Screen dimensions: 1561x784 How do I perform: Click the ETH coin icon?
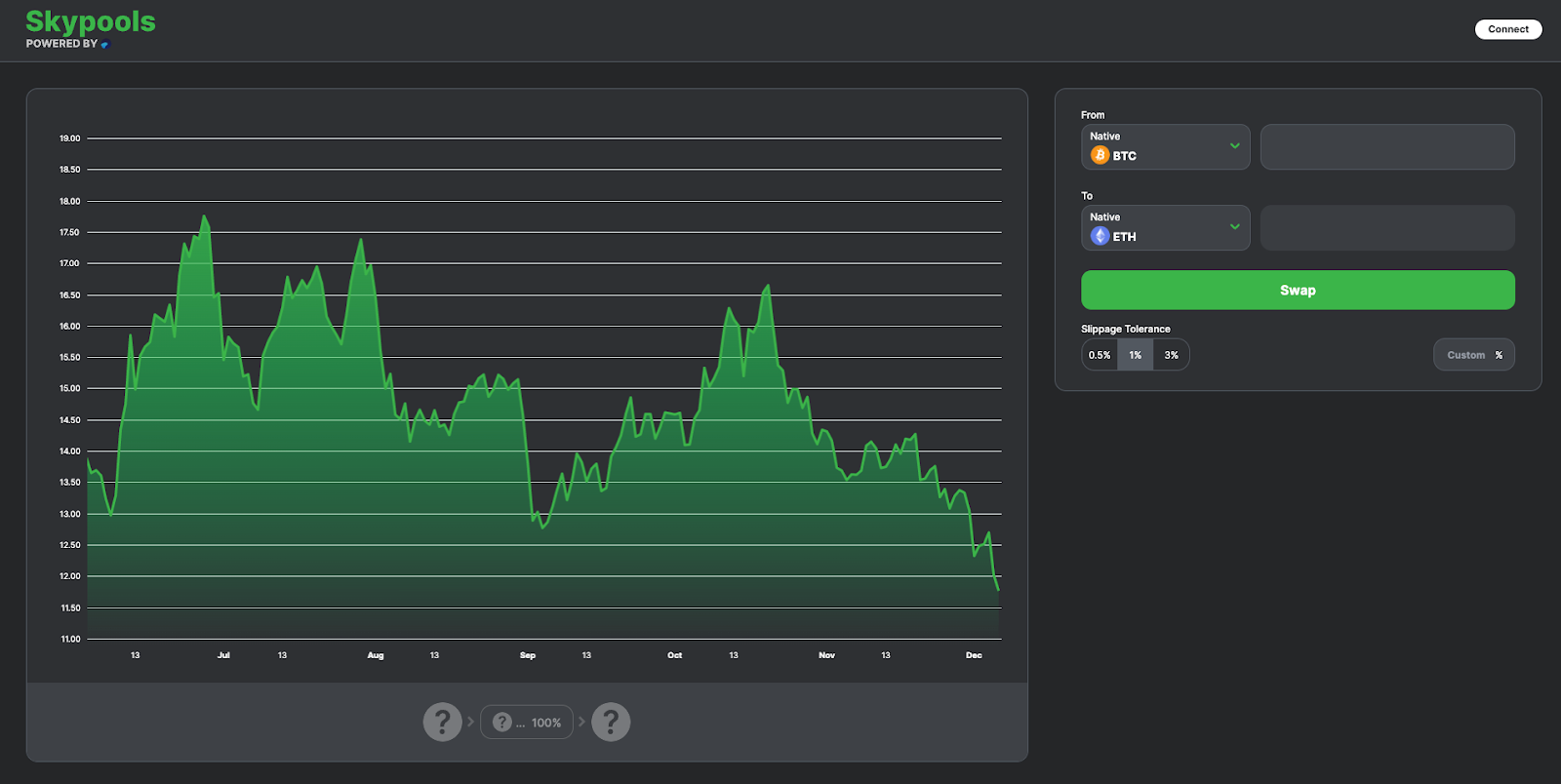[x=1100, y=236]
